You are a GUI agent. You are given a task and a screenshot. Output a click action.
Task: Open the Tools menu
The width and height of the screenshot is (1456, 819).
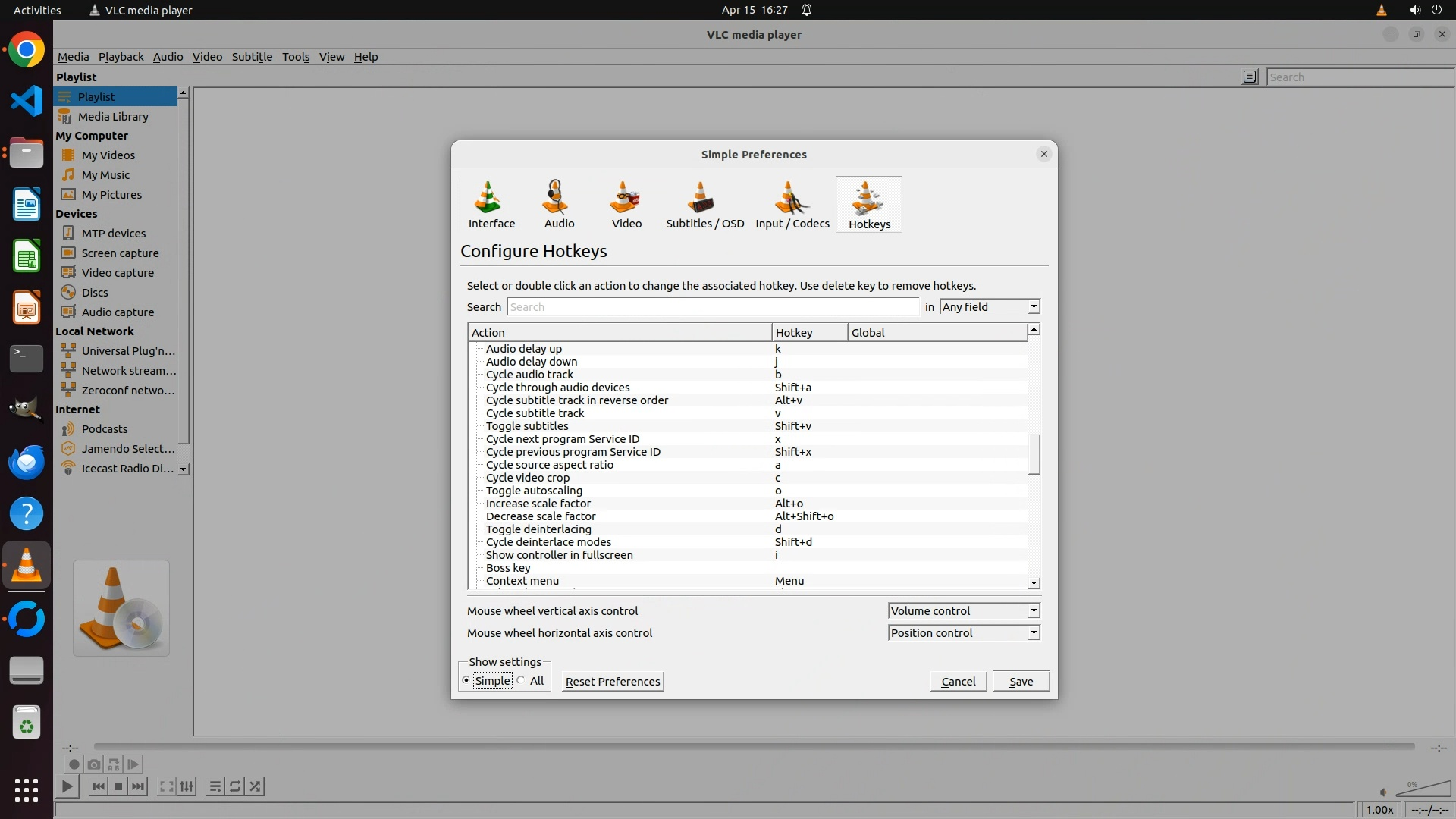click(295, 57)
